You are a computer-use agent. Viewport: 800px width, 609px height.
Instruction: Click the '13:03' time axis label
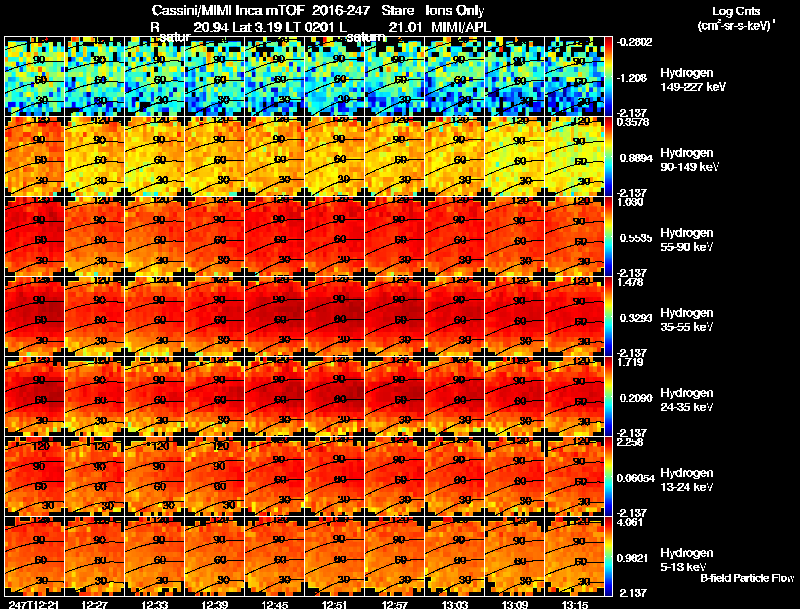point(455,605)
